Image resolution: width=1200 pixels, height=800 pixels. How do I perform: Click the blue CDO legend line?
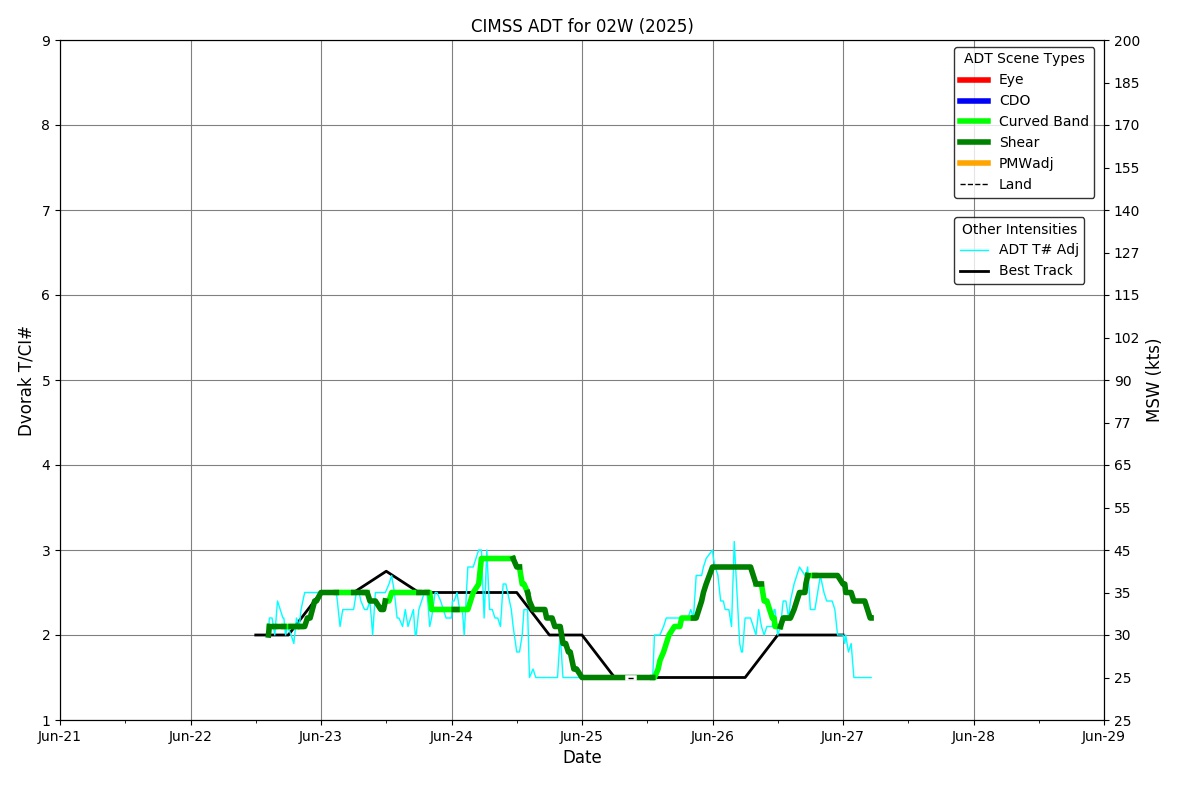(x=973, y=101)
